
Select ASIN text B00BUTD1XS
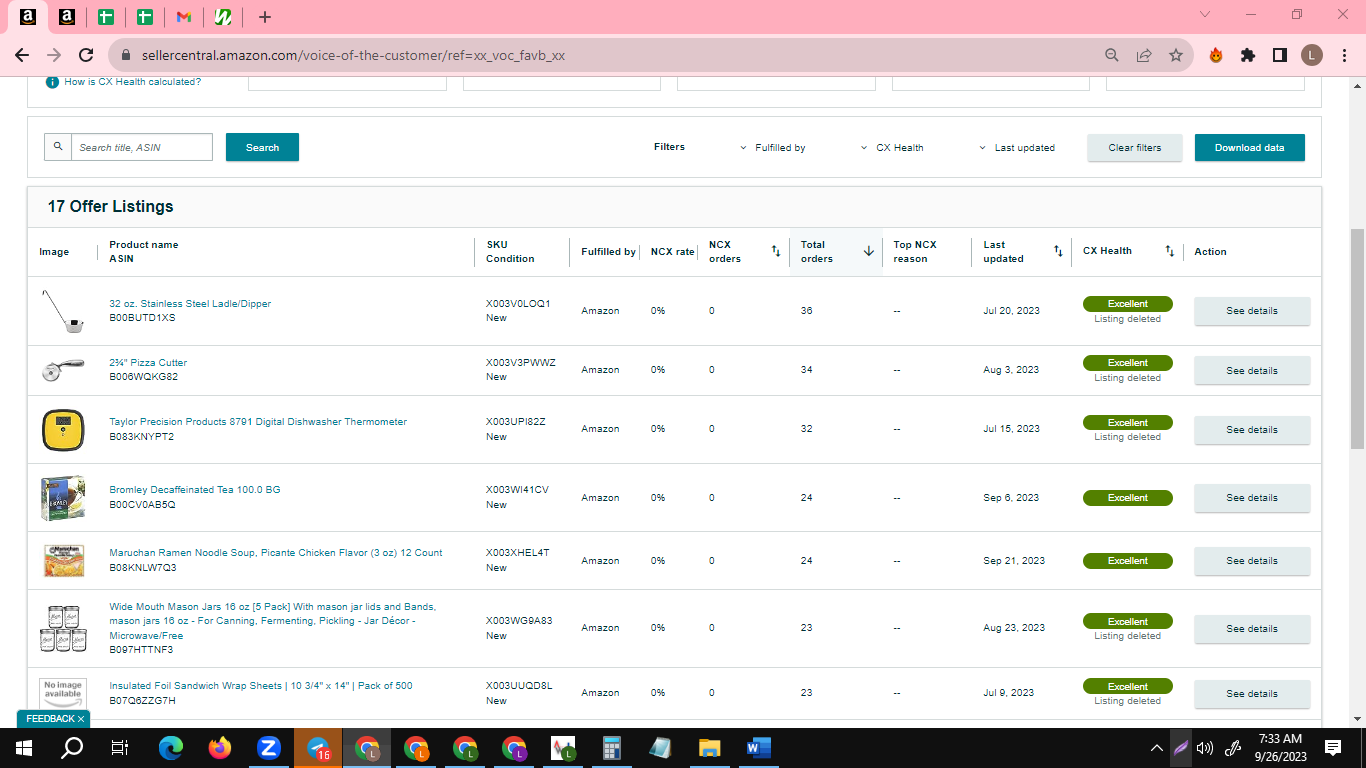pos(142,318)
